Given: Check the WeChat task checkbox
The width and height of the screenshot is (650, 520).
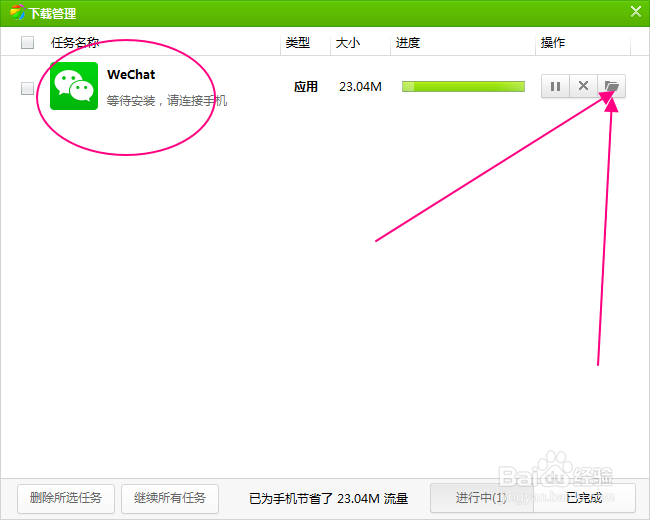Looking at the screenshot, I should (27, 88).
